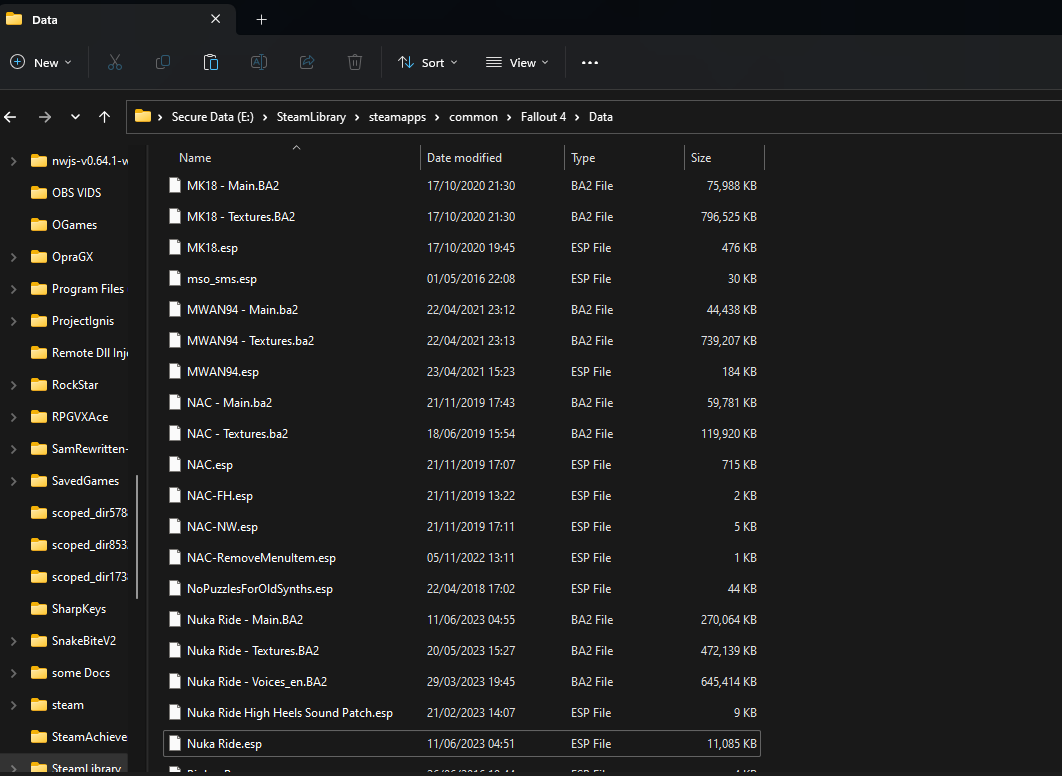Click file icon of NAC.esp
Image resolution: width=1062 pixels, height=776 pixels.
[175, 465]
